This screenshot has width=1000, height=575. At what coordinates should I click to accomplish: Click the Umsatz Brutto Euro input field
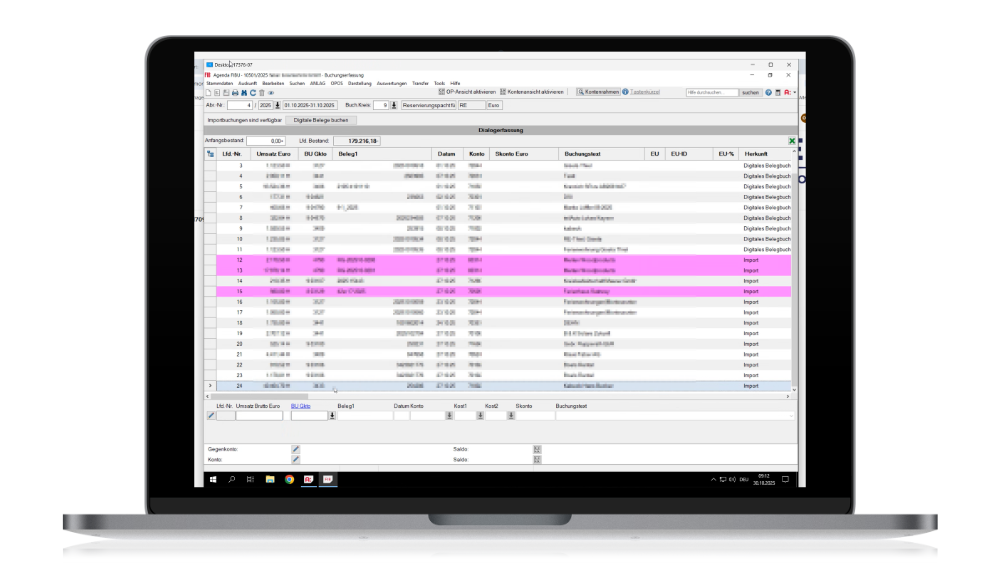(259, 416)
